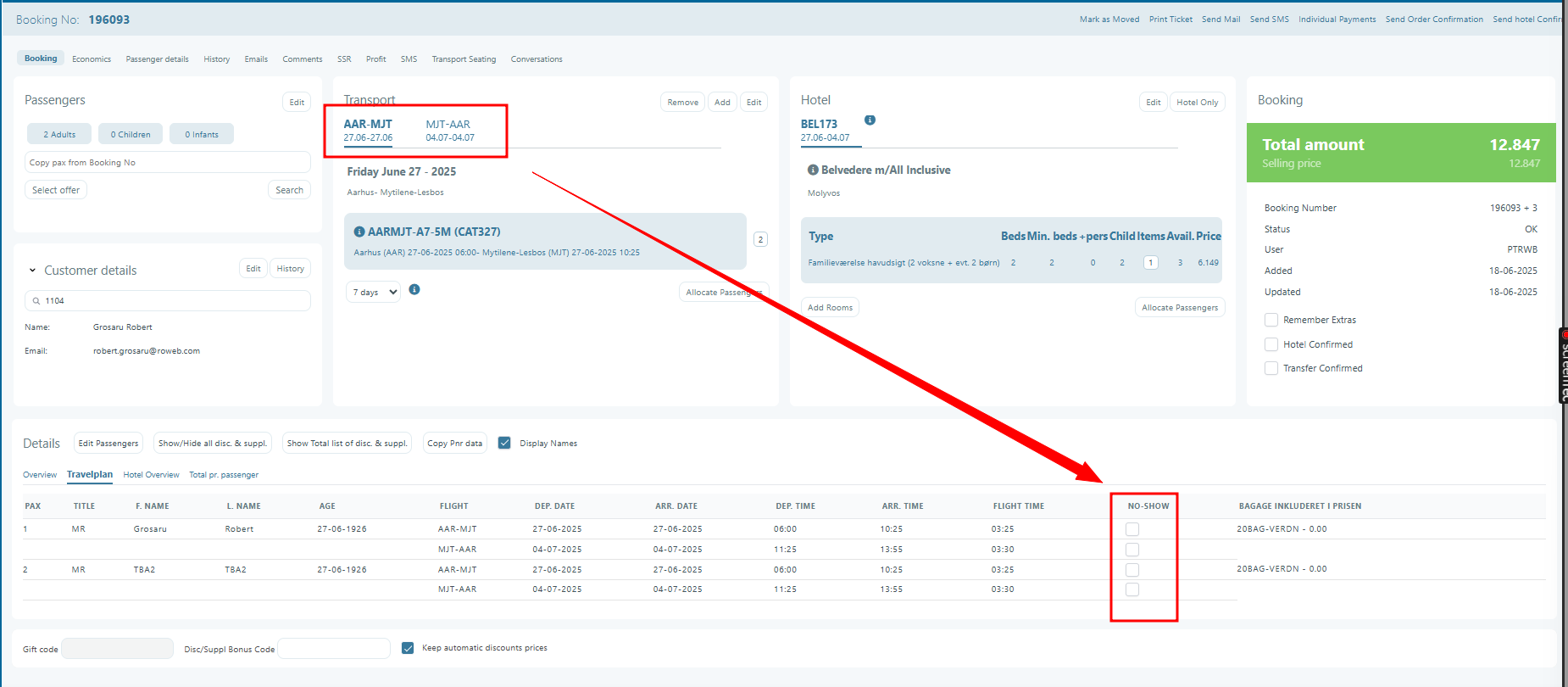Enable the Hotel Confirmed checkbox
1568x687 pixels.
pyautogui.click(x=1271, y=344)
